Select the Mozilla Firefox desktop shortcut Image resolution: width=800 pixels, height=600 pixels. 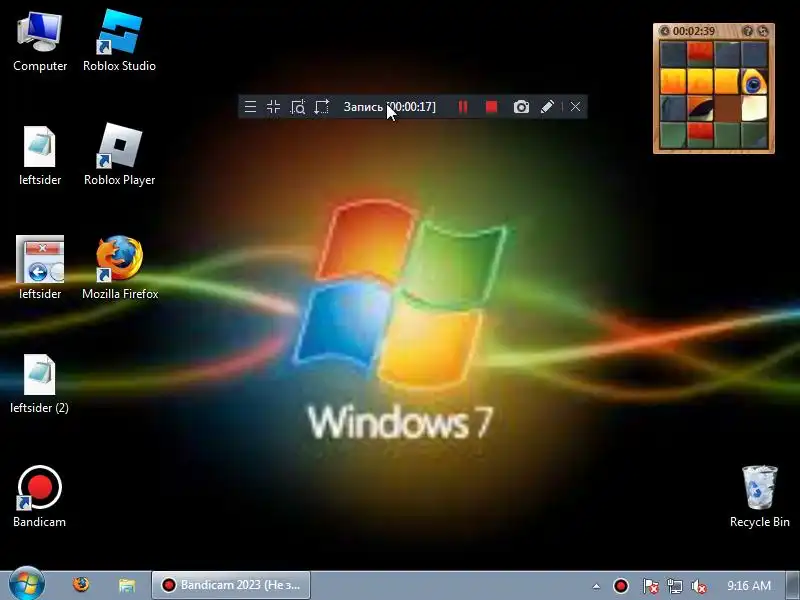pyautogui.click(x=120, y=267)
